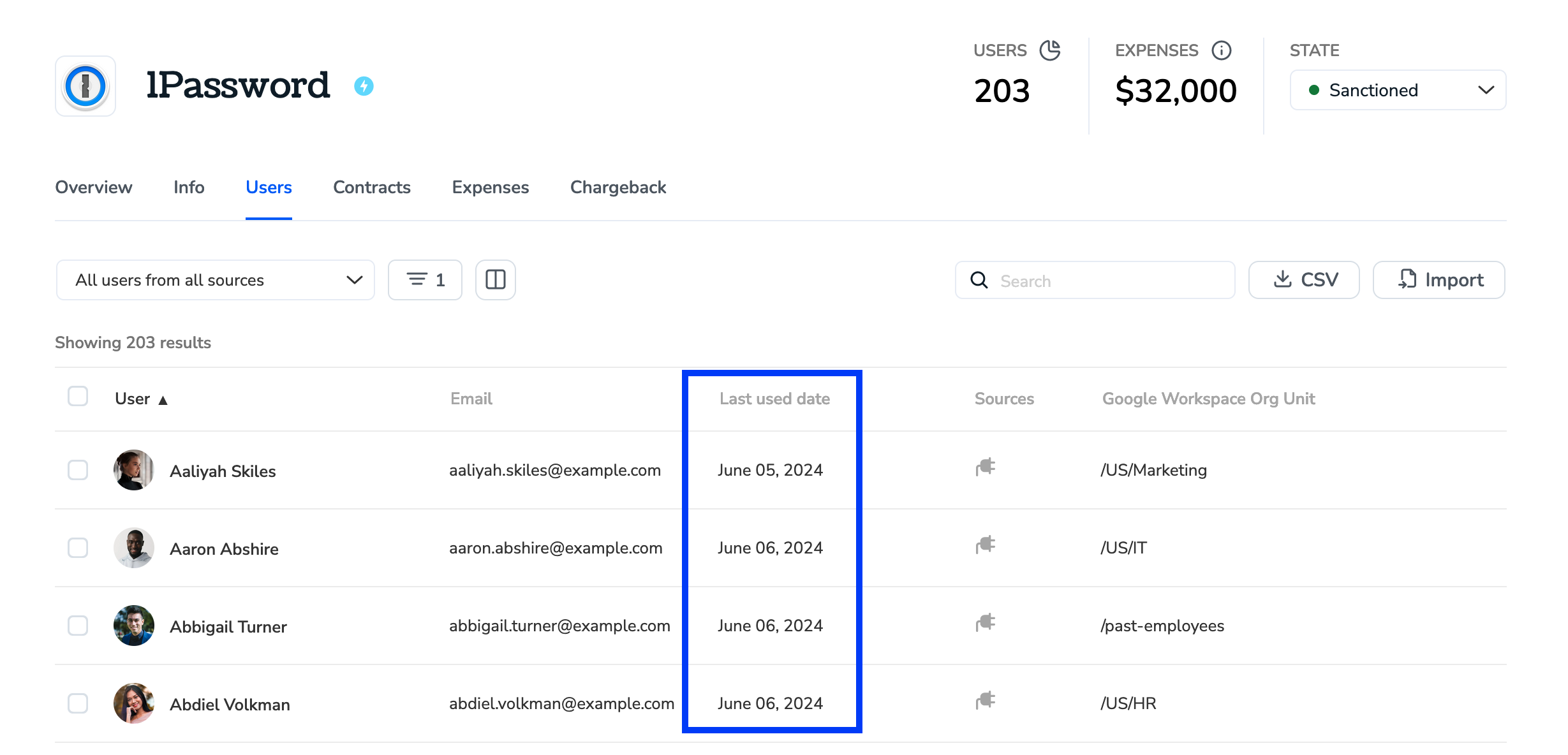Open the Abdiel Volkman user name
The image size is (1568, 755).
[230, 705]
